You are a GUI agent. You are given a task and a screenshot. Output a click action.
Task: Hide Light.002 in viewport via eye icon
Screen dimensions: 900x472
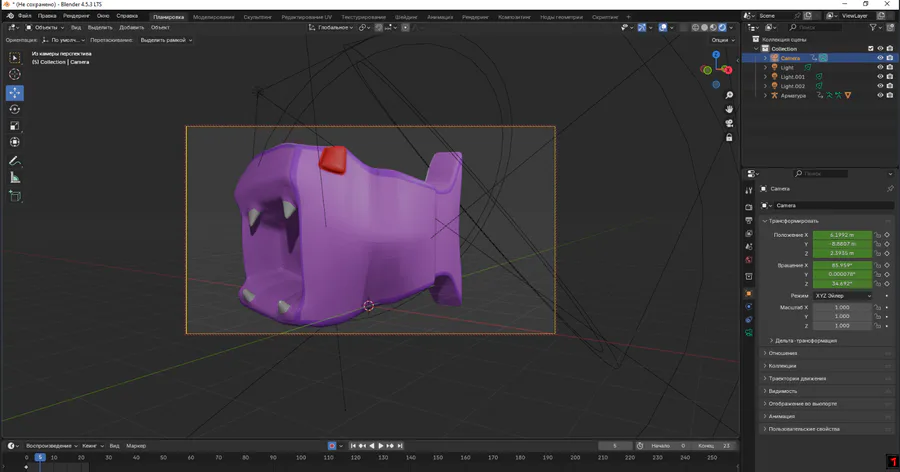(x=880, y=86)
